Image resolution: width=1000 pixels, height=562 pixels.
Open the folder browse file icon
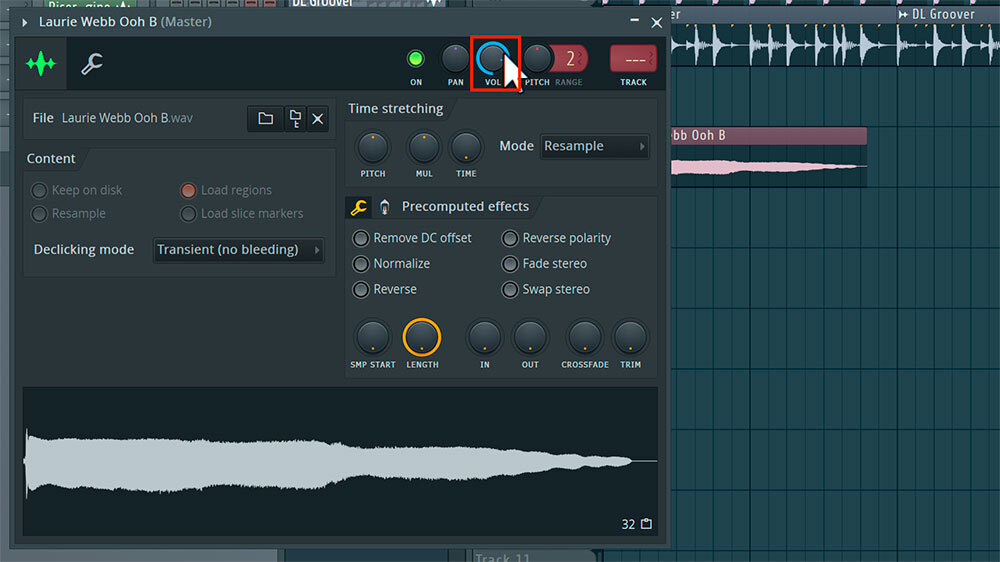pos(265,119)
